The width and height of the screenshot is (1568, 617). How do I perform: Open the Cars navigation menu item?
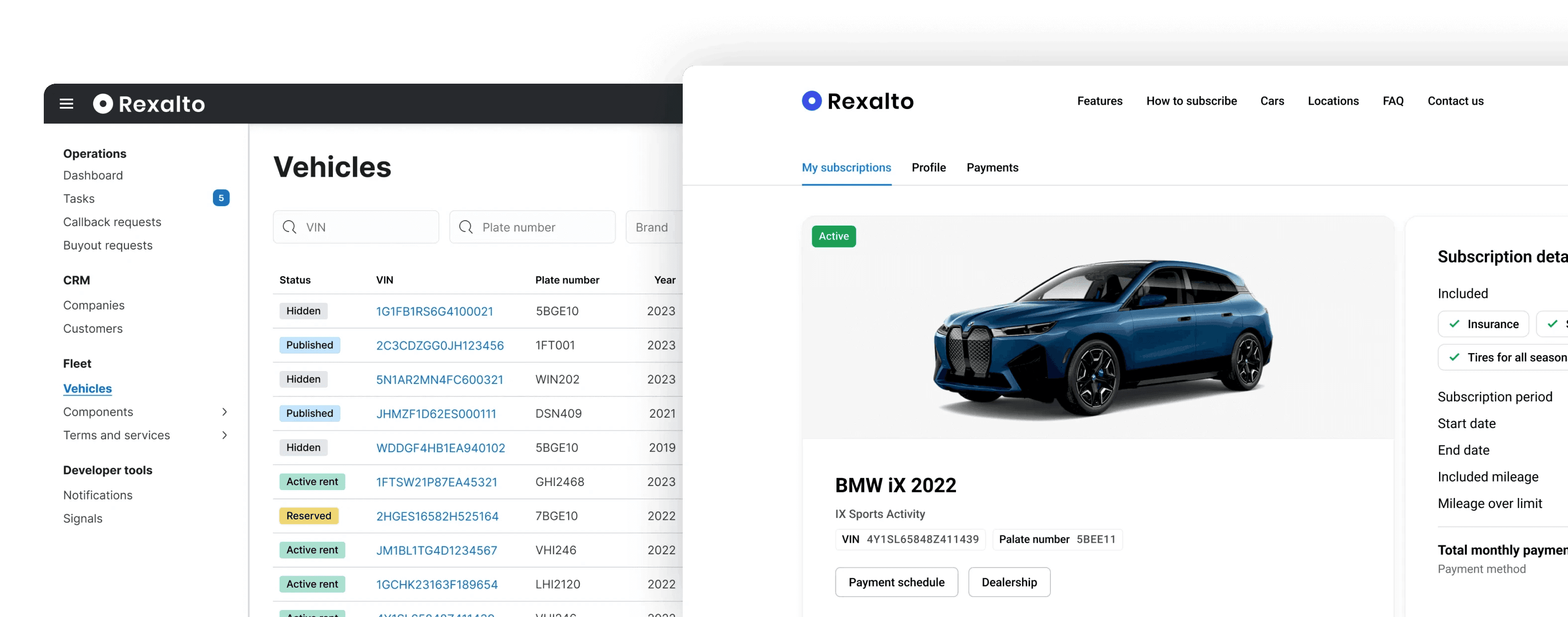(1271, 101)
